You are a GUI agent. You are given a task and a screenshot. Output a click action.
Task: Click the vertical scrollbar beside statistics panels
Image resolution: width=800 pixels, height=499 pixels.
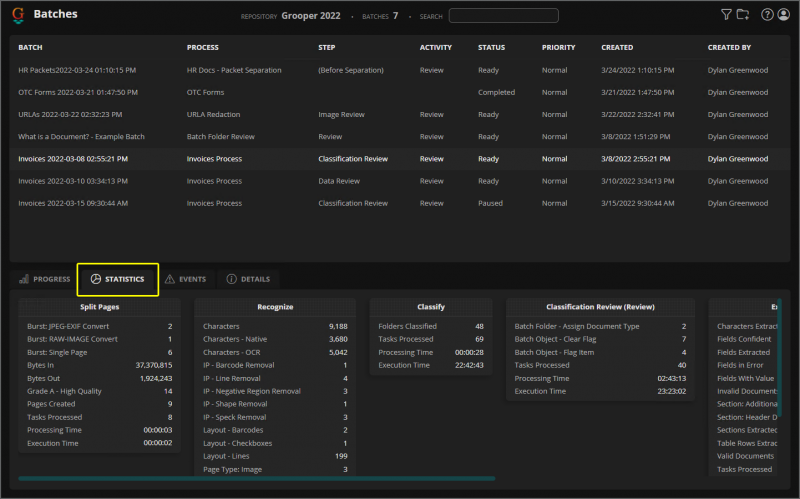click(x=779, y=380)
